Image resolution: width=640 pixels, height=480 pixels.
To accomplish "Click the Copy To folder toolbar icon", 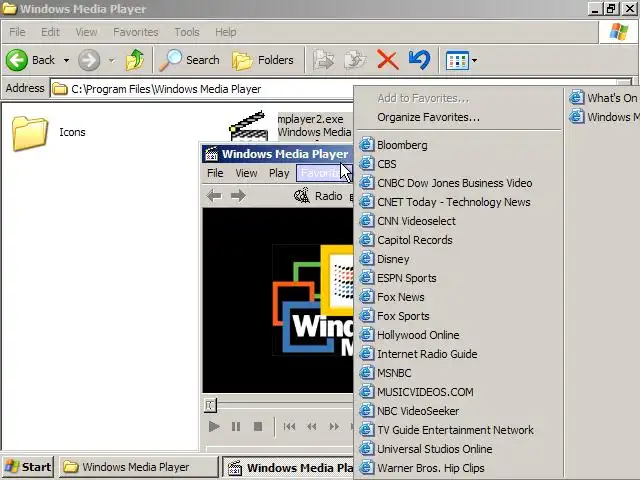I will [x=355, y=60].
